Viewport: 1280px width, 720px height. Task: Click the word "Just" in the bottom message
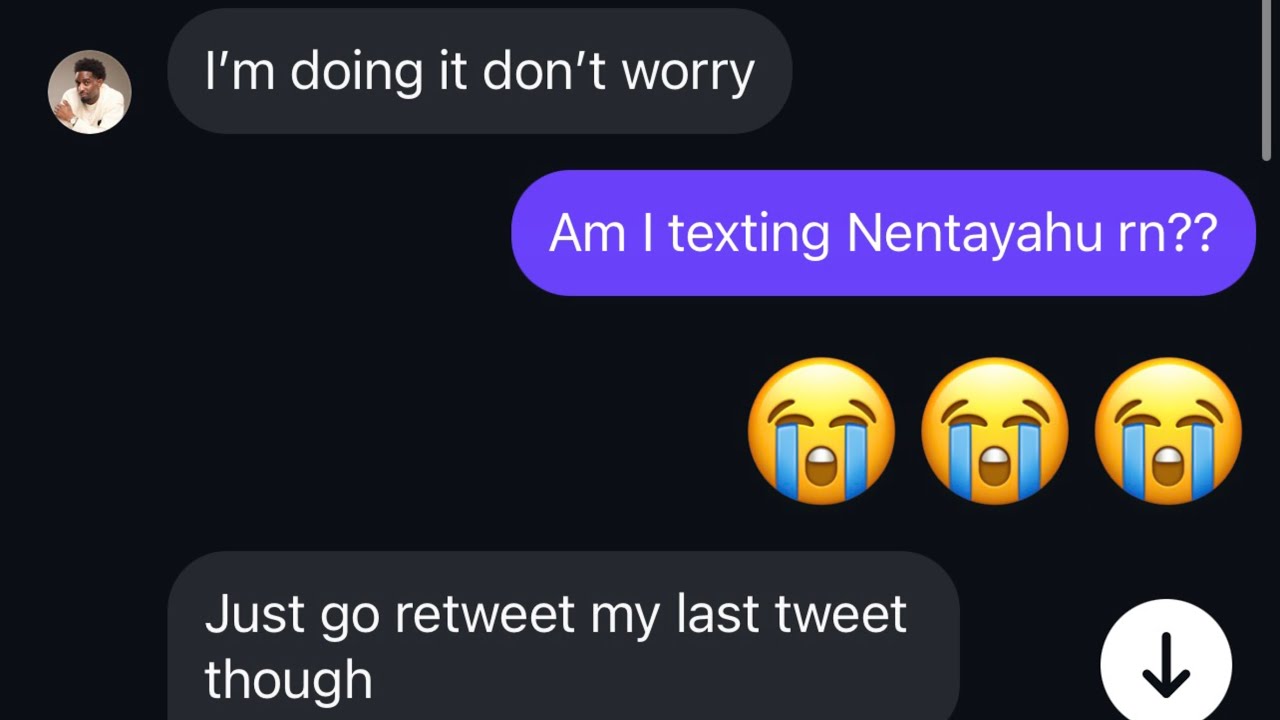[255, 614]
